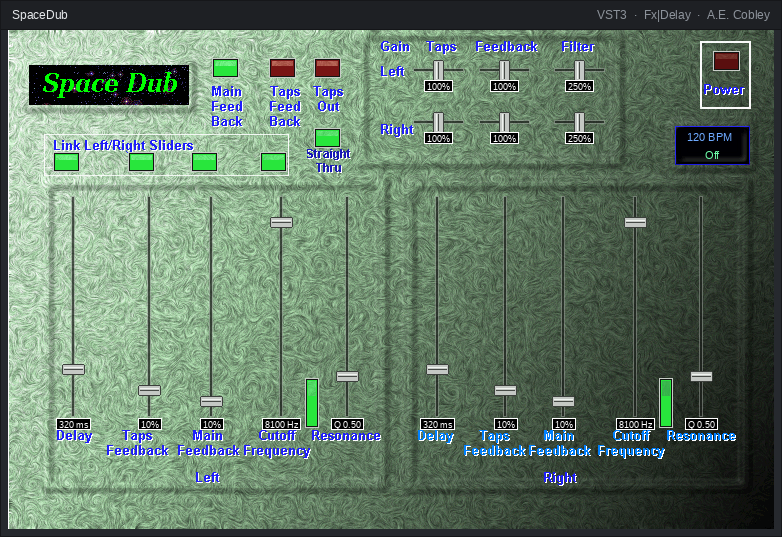Click the Left Feedback gain 100% readout

(x=505, y=86)
